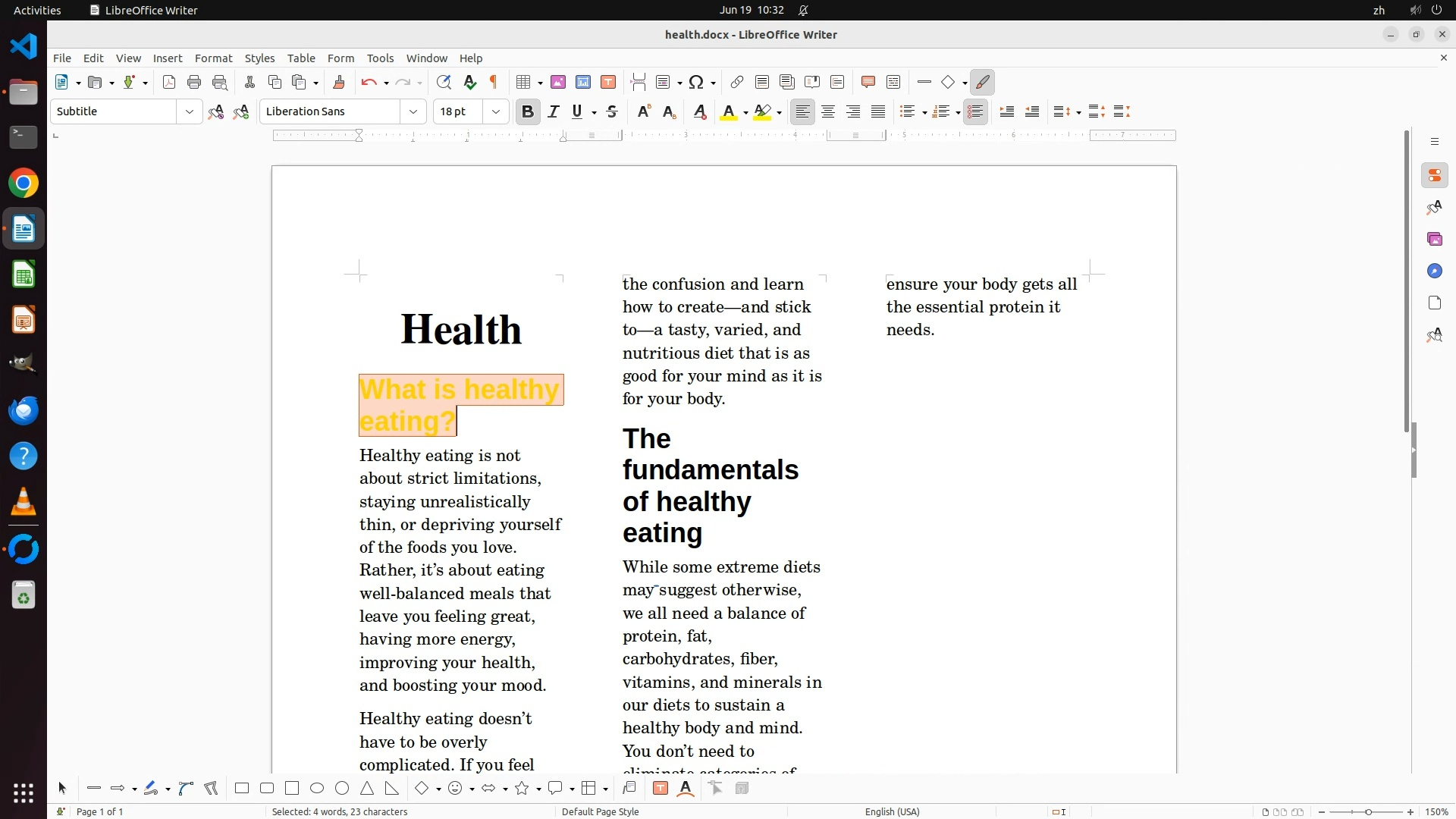This screenshot has height=819, width=1456.
Task: Open the sidebar Navigator compass icon
Action: [1434, 271]
